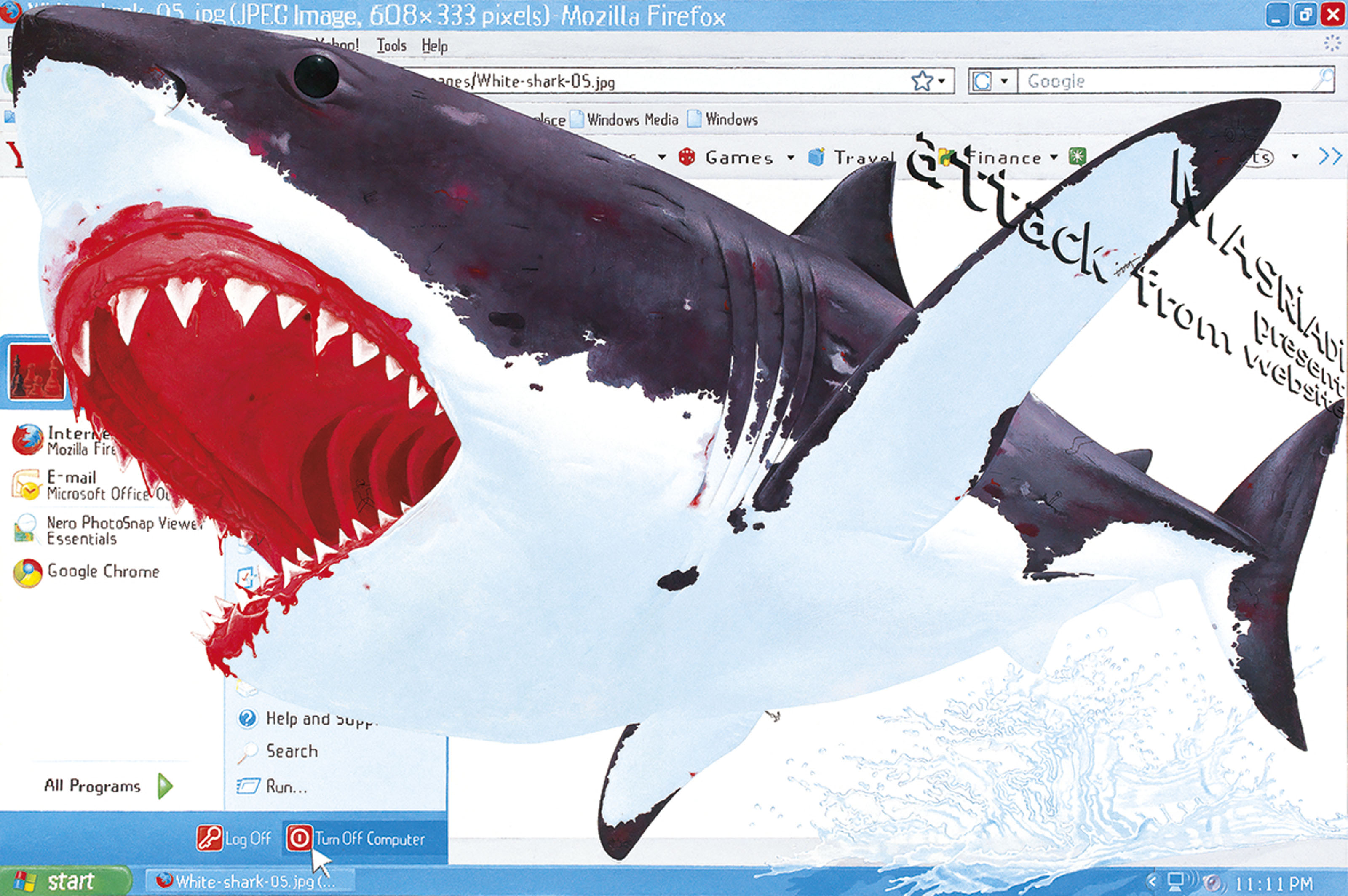Viewport: 1348px width, 896px height.
Task: Click the red dice Games icon
Action: pos(687,157)
